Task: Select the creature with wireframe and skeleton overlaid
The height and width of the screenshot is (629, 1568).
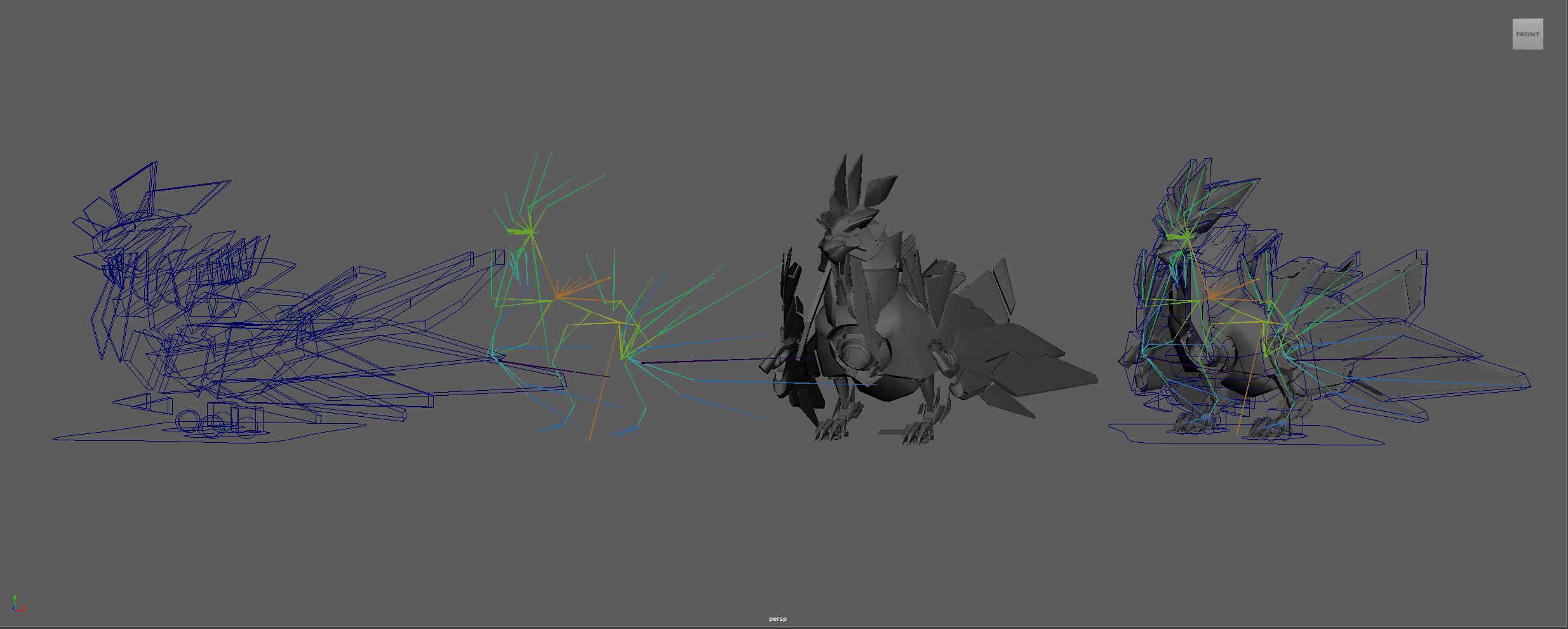Action: tap(1320, 301)
